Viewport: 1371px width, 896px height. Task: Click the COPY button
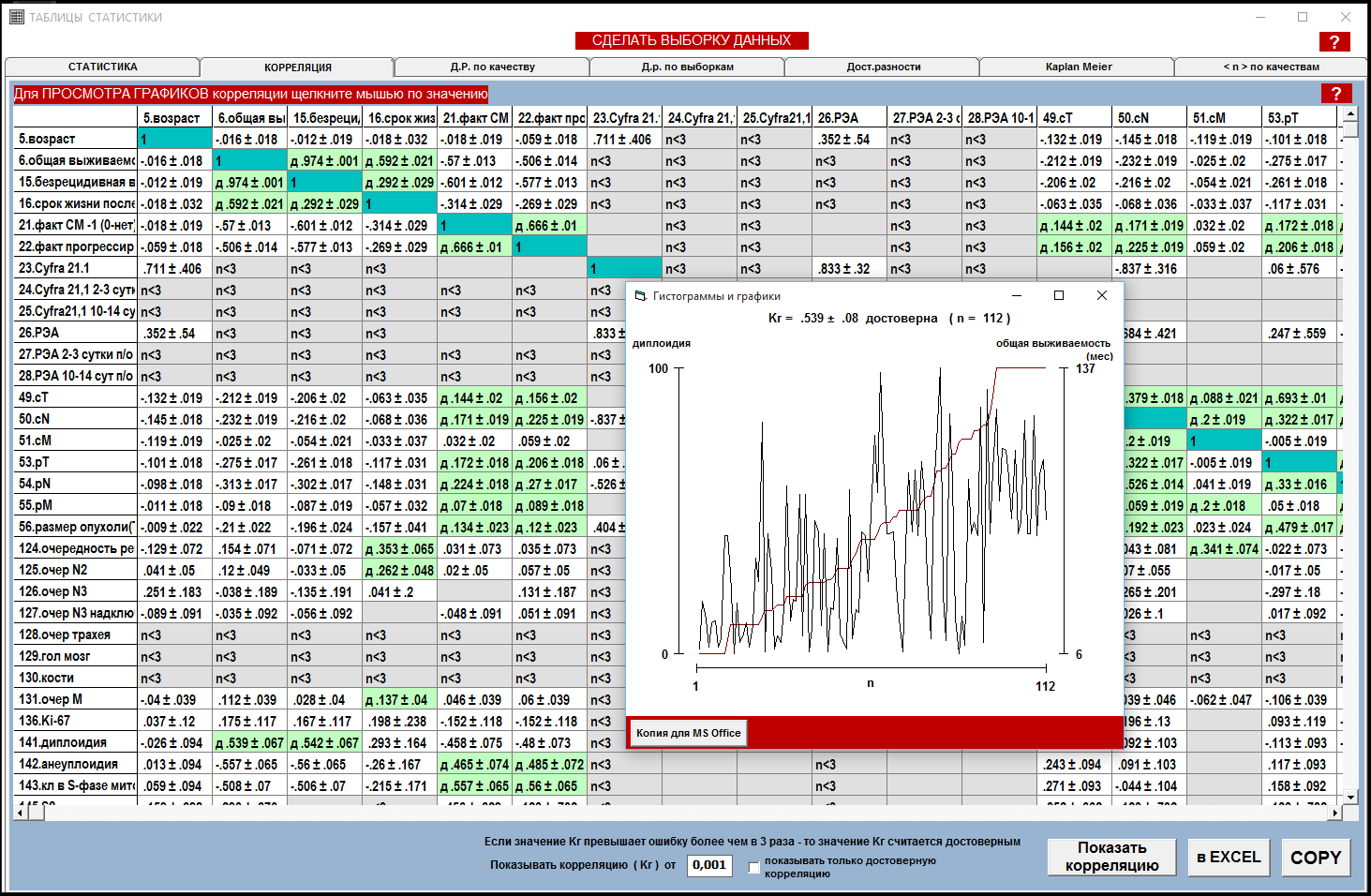pyautogui.click(x=1316, y=858)
